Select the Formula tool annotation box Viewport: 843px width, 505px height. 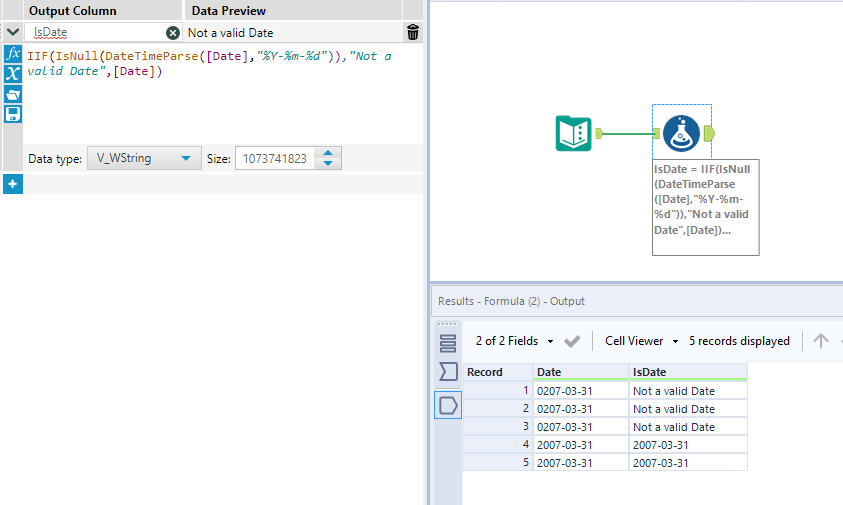705,207
